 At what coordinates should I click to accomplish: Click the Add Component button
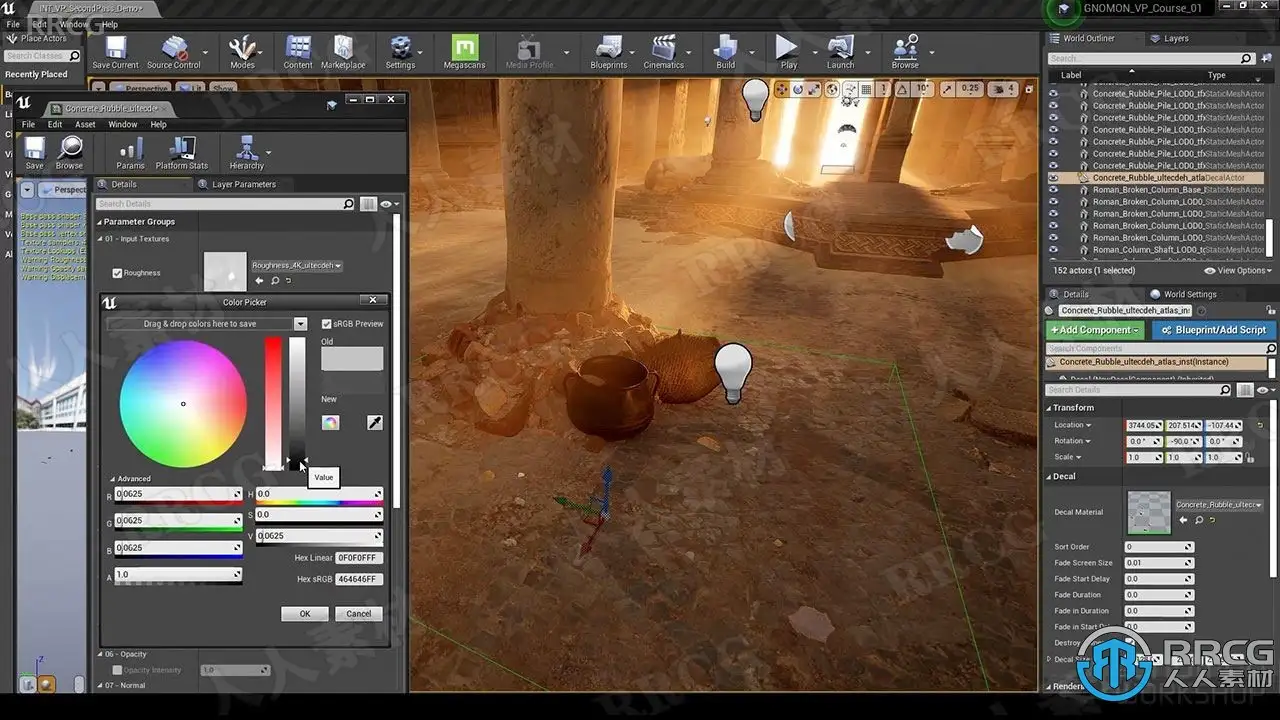(x=1094, y=330)
